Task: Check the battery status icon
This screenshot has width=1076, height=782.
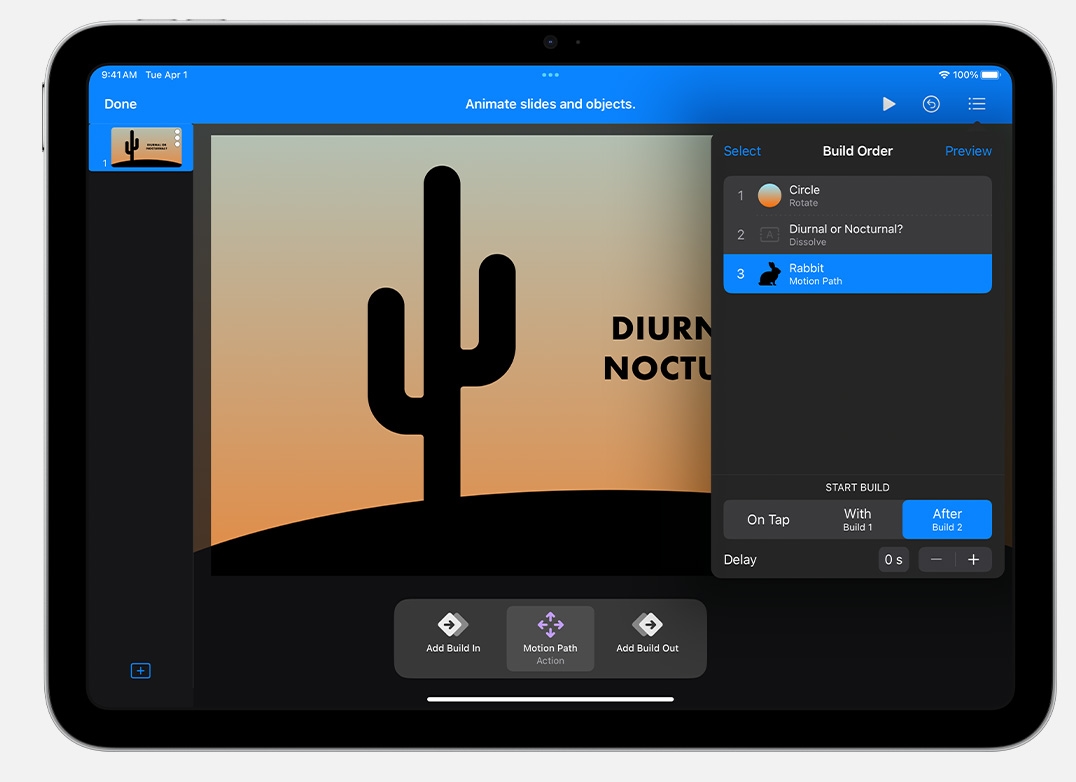Action: 990,75
